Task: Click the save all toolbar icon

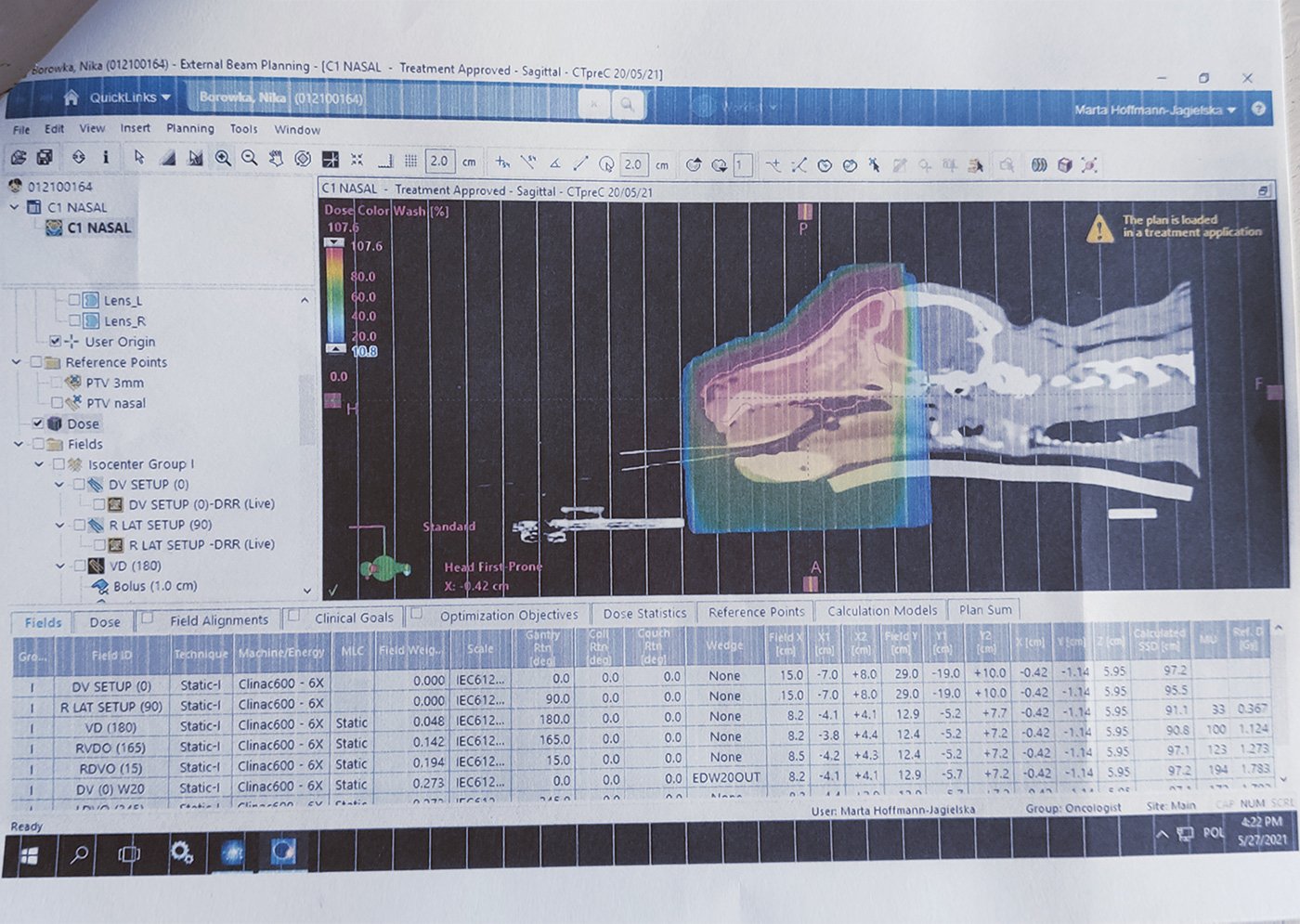Action: (44, 158)
